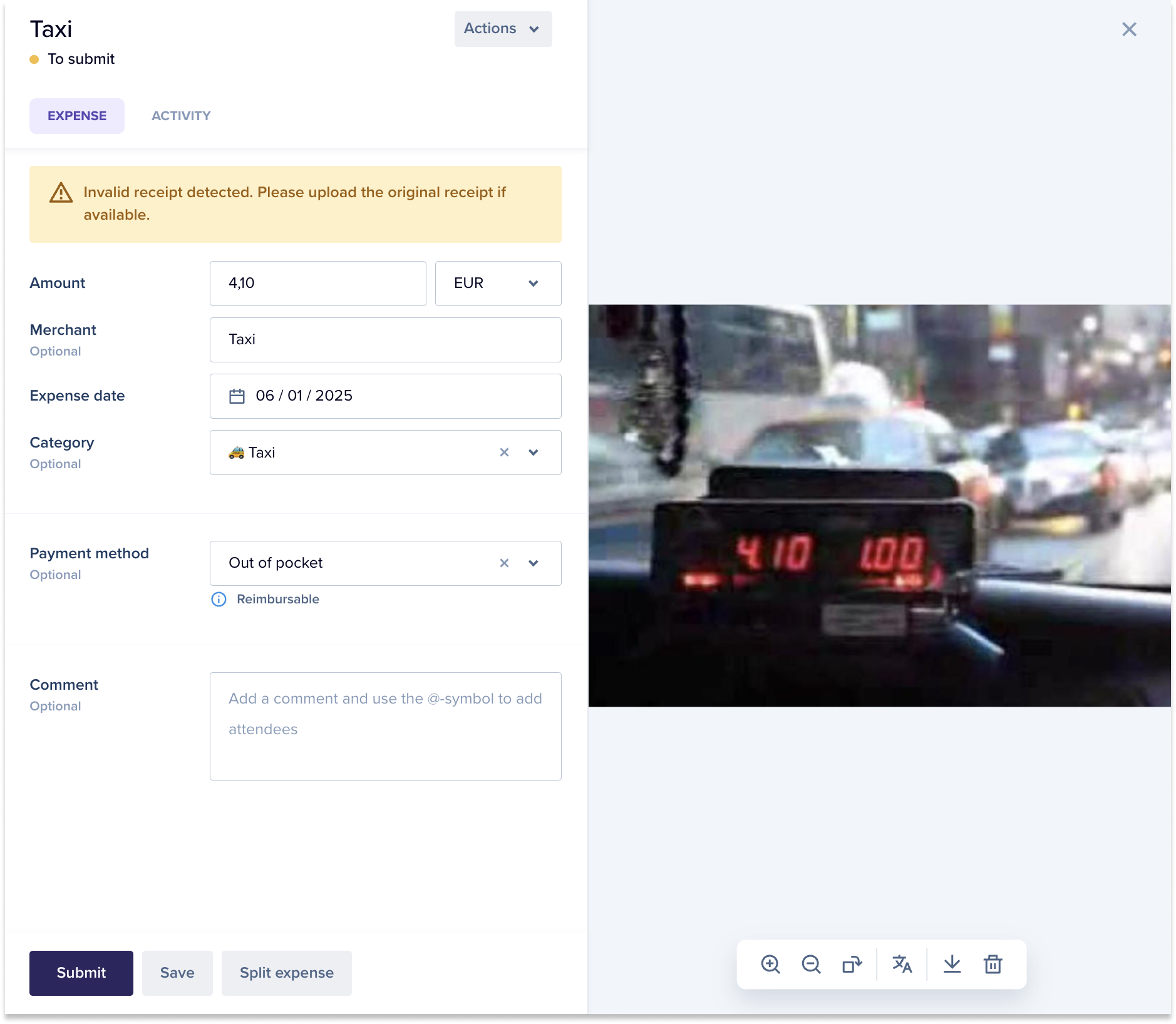Expand the Category dropdown arrow
Image resolution: width=1176 pixels, height=1024 pixels.
(534, 452)
